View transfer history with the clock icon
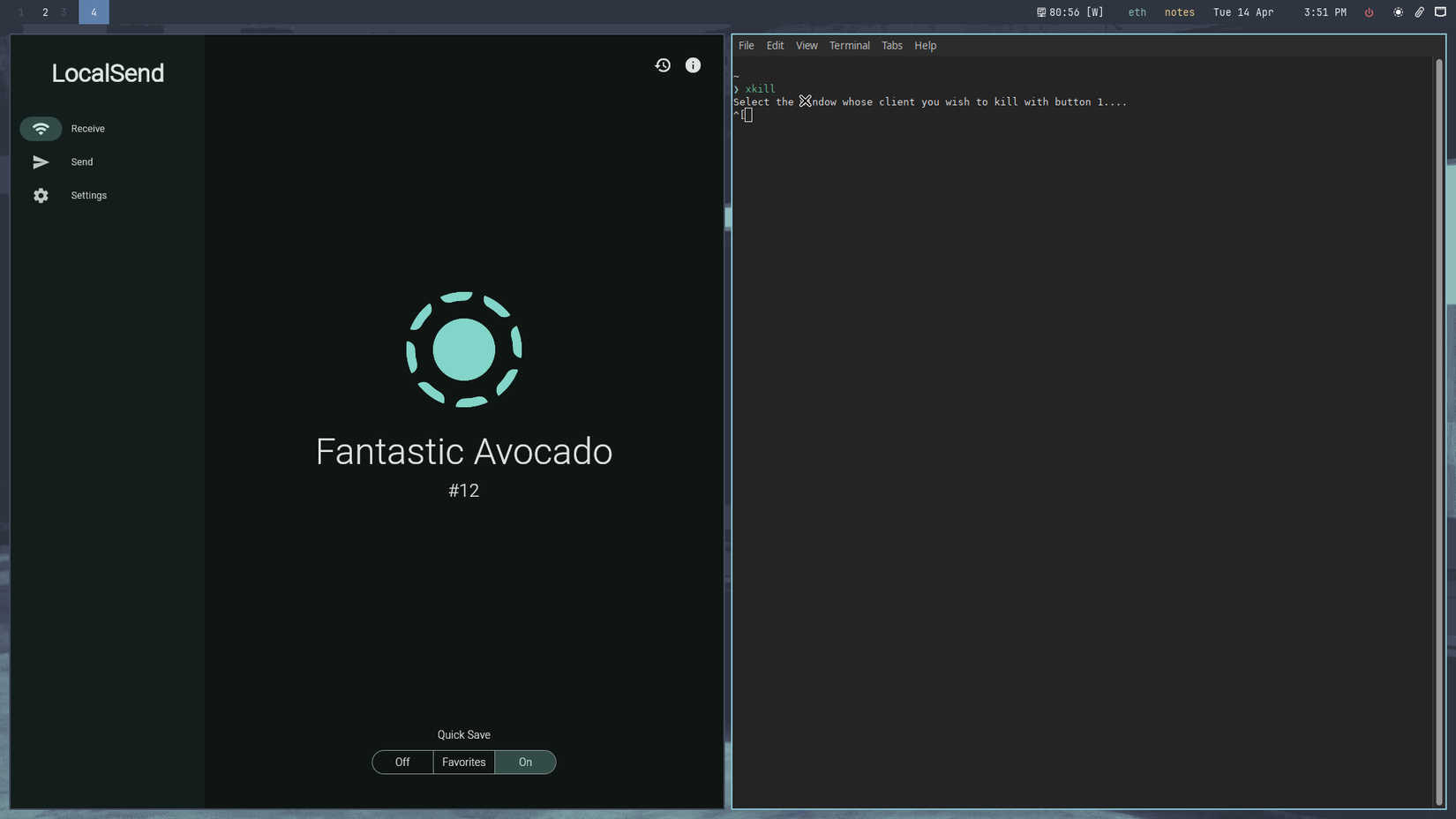Image resolution: width=1456 pixels, height=819 pixels. coord(663,64)
